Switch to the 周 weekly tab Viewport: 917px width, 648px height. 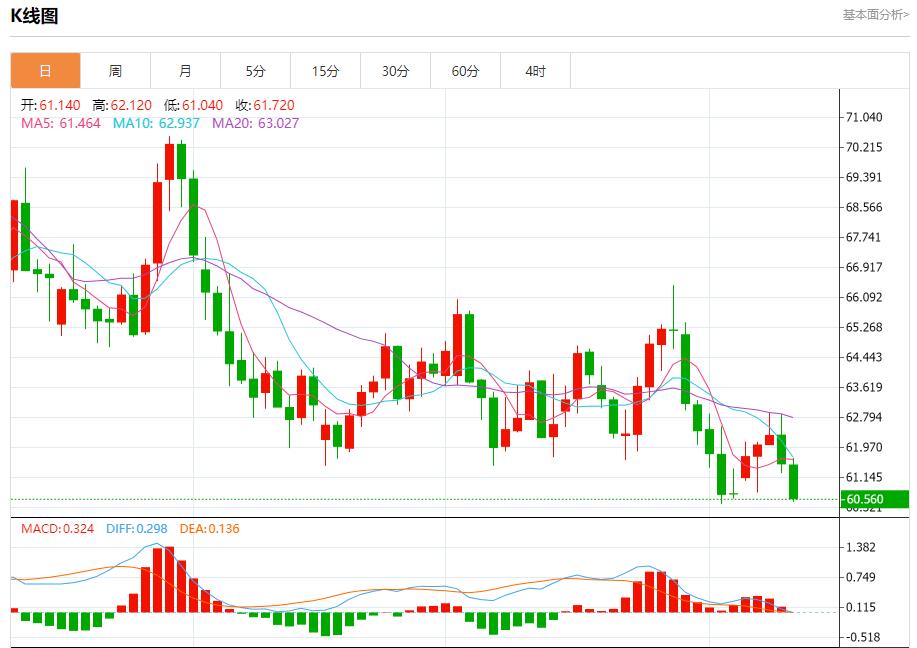pyautogui.click(x=115, y=71)
